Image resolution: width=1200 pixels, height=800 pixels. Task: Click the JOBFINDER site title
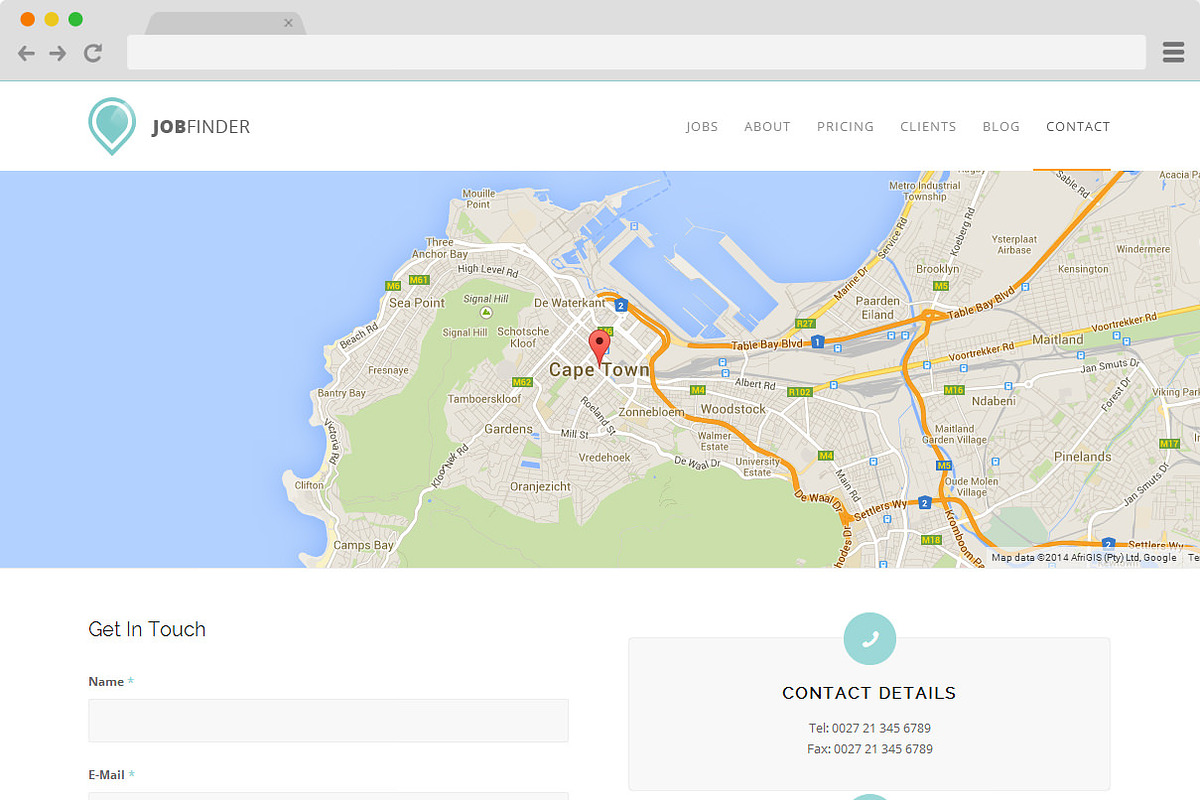[201, 127]
